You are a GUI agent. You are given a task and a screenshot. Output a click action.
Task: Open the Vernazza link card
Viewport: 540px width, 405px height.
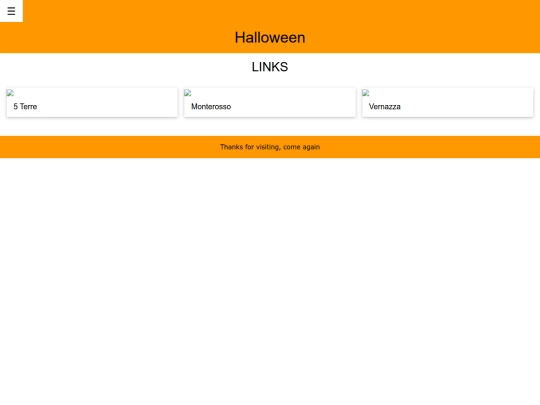448,103
